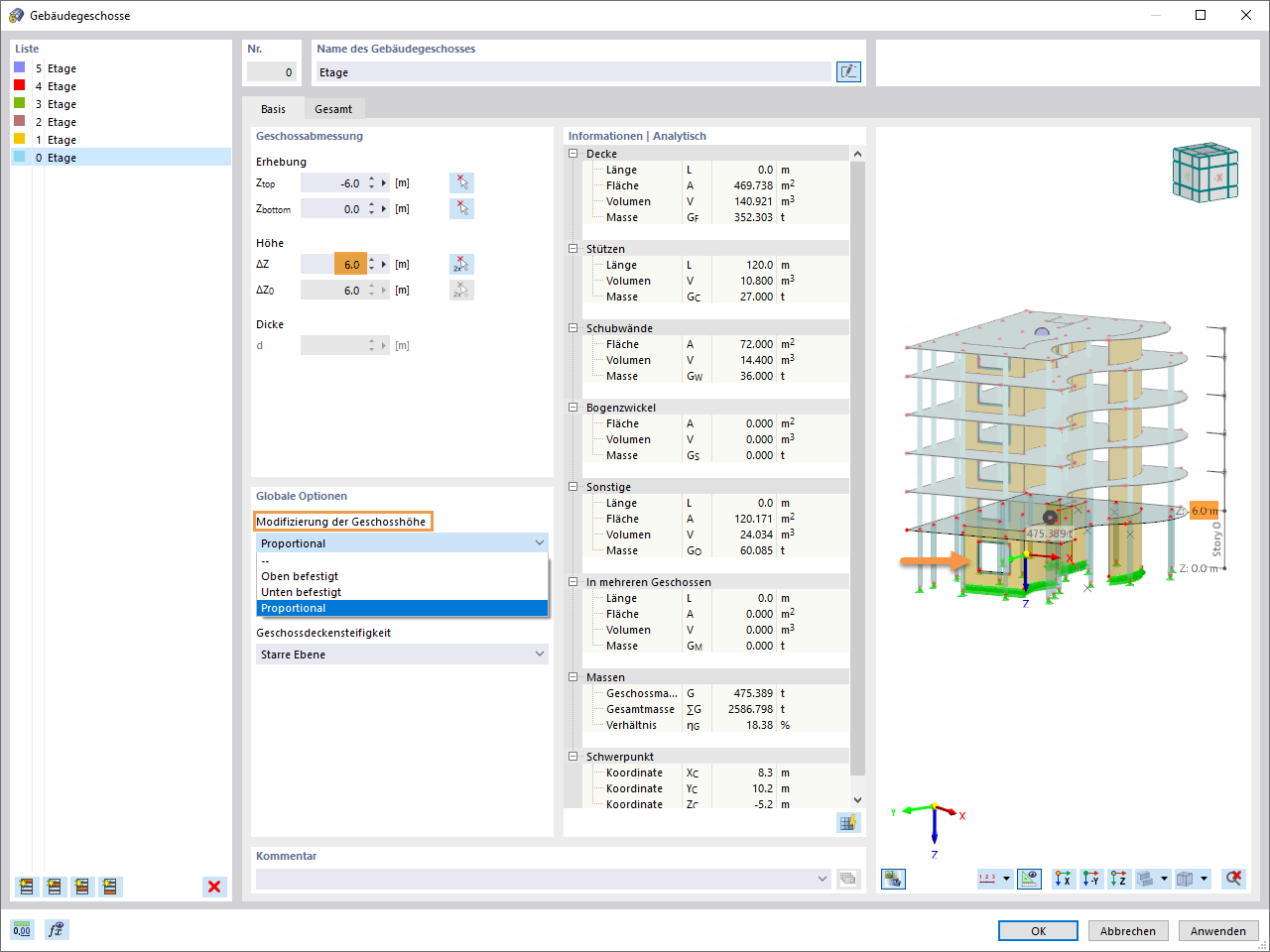Image resolution: width=1270 pixels, height=952 pixels.
Task: Collapse the Sonstige section
Action: click(572, 487)
